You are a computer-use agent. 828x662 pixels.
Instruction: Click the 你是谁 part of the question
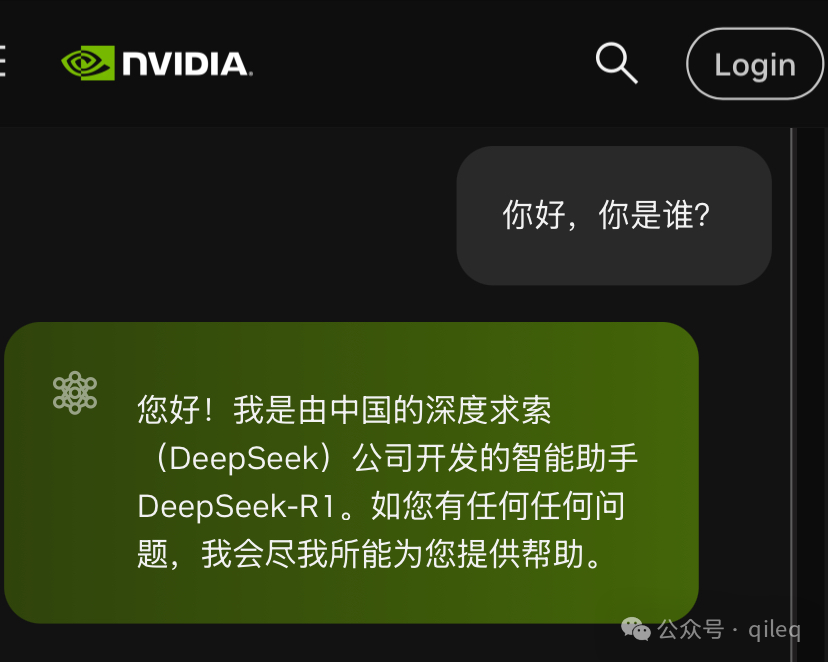[654, 215]
